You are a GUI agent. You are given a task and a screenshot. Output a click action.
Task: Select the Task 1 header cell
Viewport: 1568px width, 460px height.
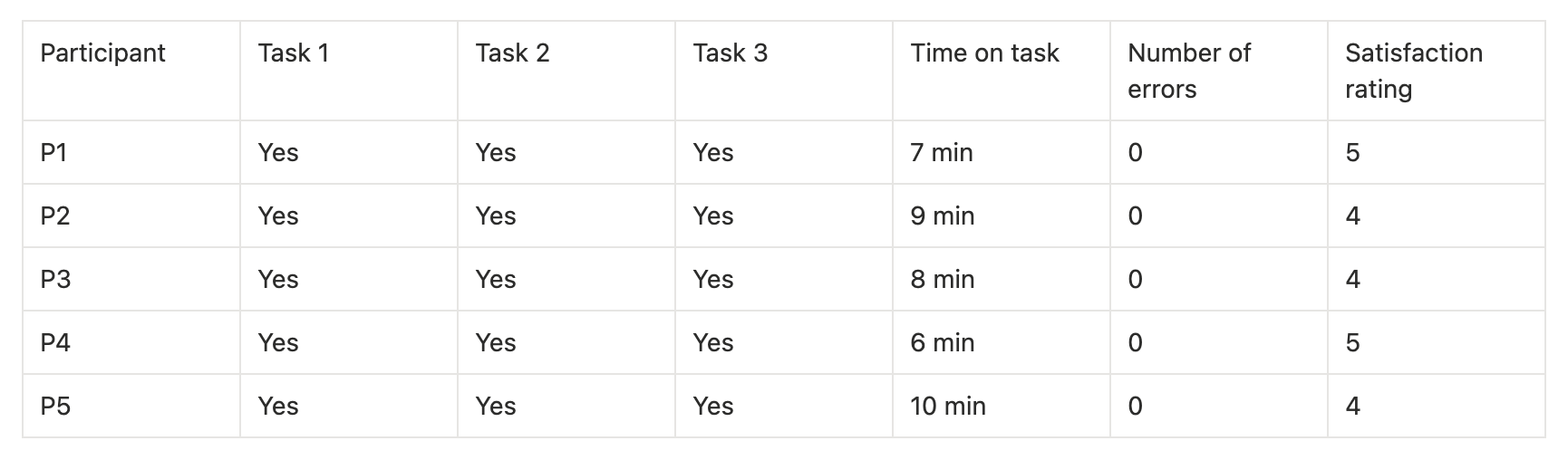tap(293, 53)
